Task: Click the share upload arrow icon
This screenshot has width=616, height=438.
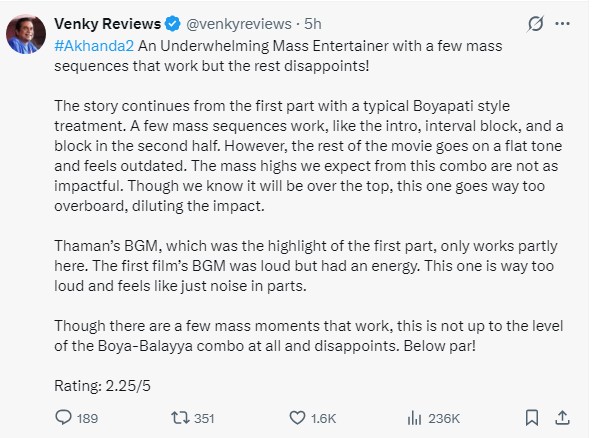Action: tap(563, 415)
